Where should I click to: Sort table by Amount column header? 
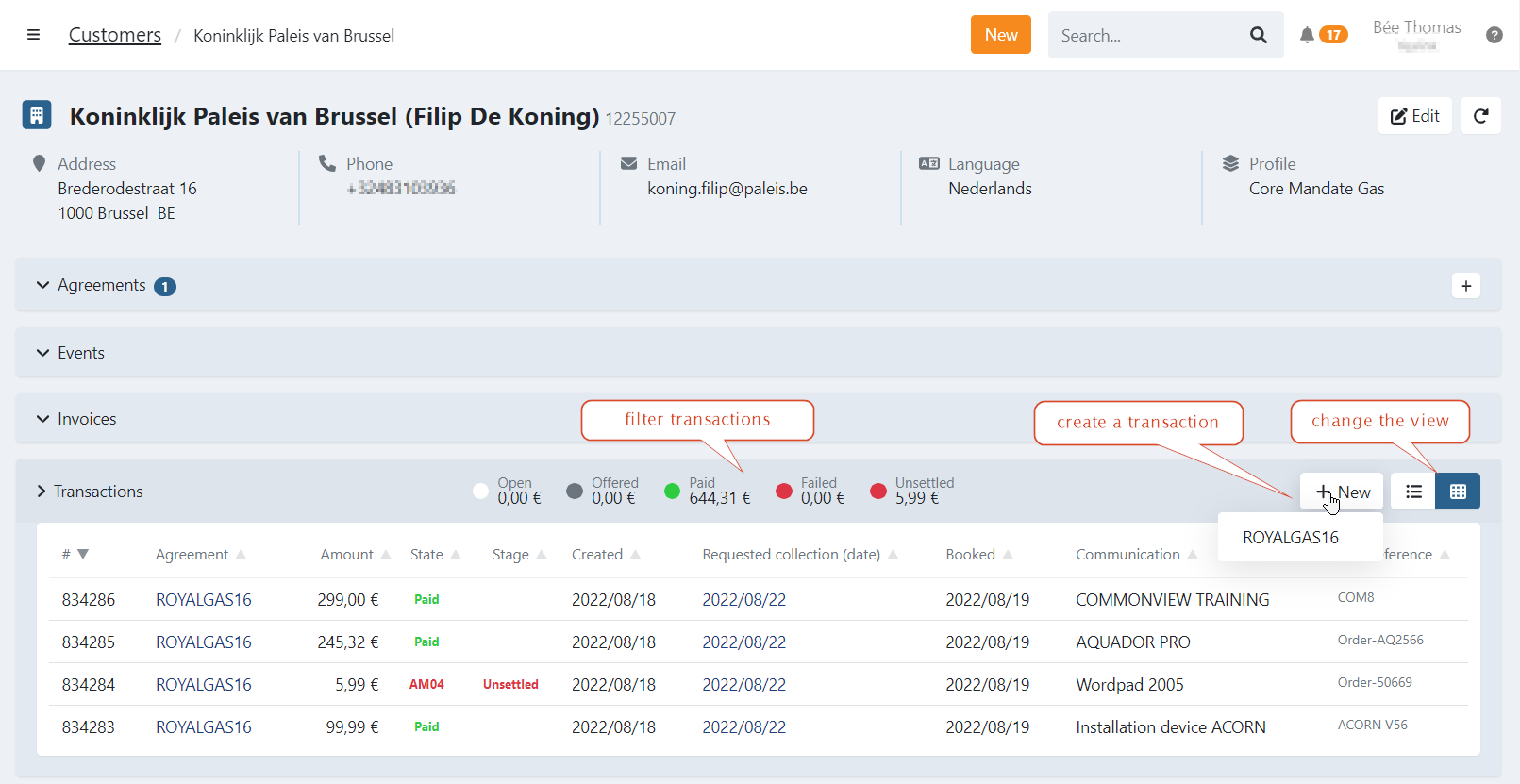pyautogui.click(x=347, y=555)
